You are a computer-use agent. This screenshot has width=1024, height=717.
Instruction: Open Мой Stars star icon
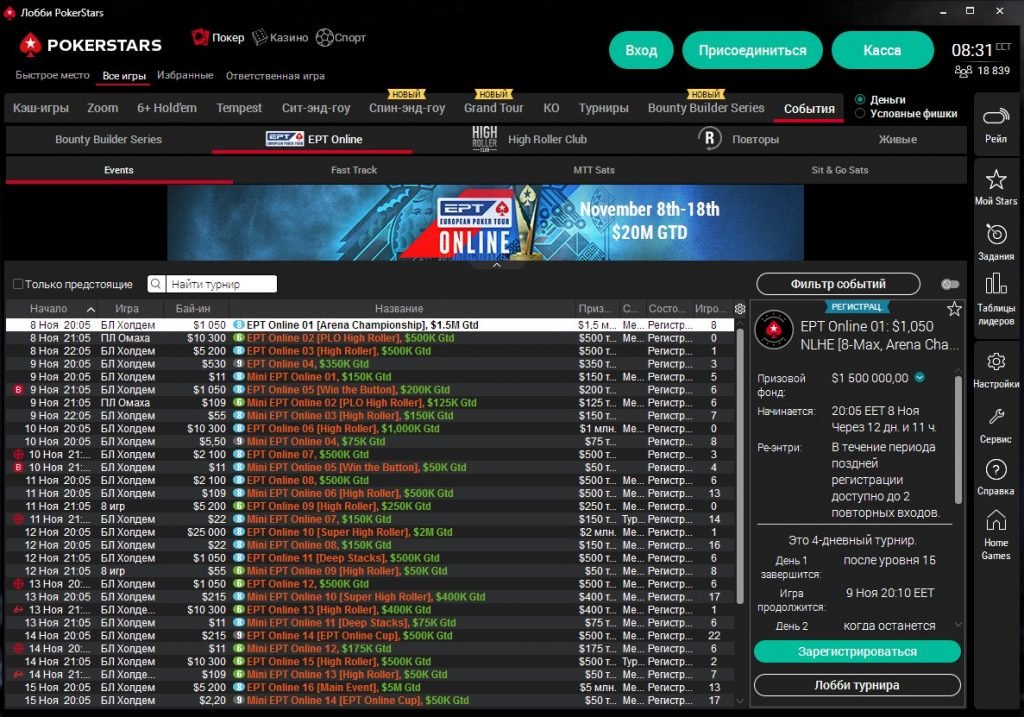[995, 180]
